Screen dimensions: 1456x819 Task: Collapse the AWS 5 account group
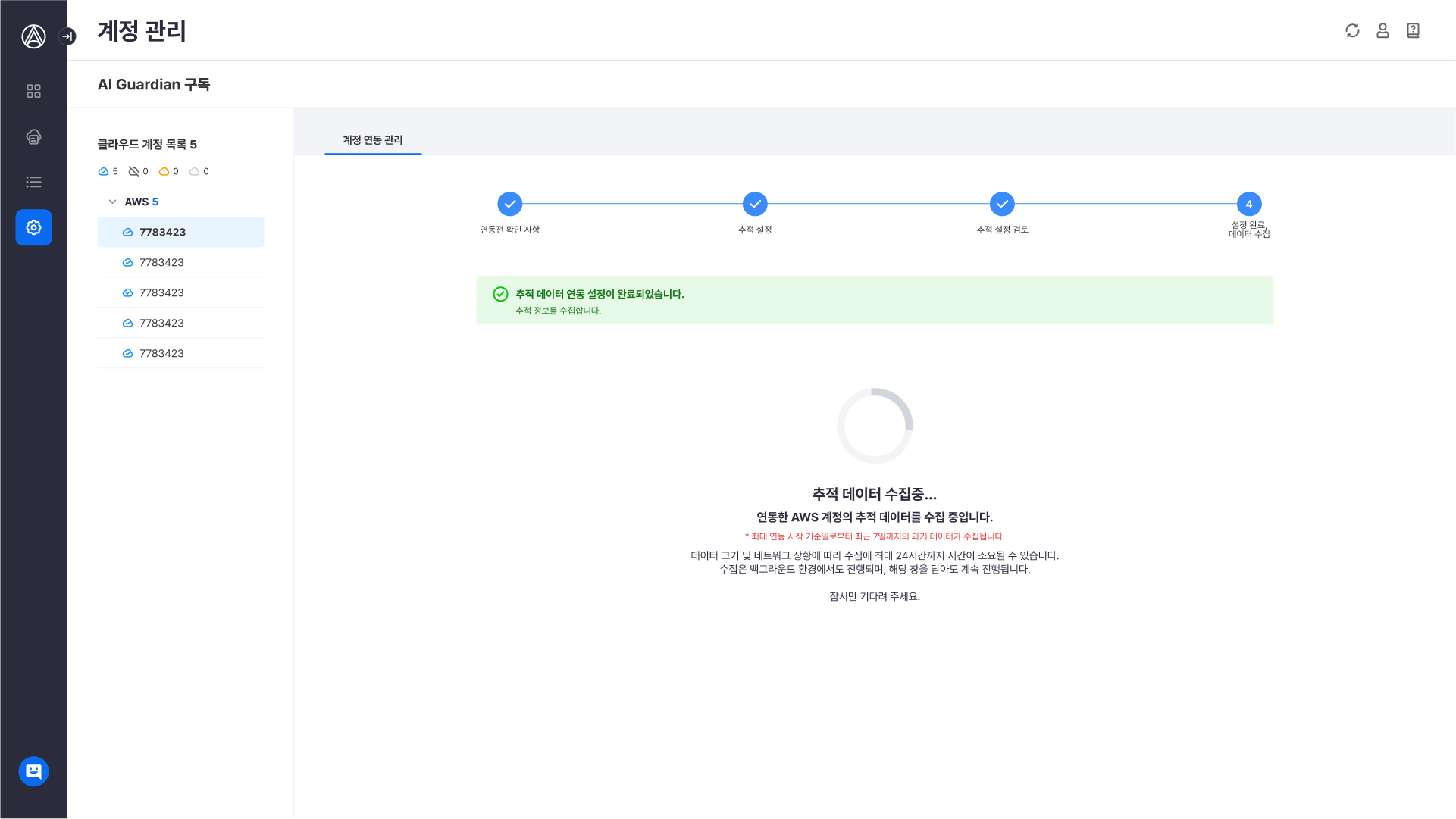pyautogui.click(x=112, y=202)
